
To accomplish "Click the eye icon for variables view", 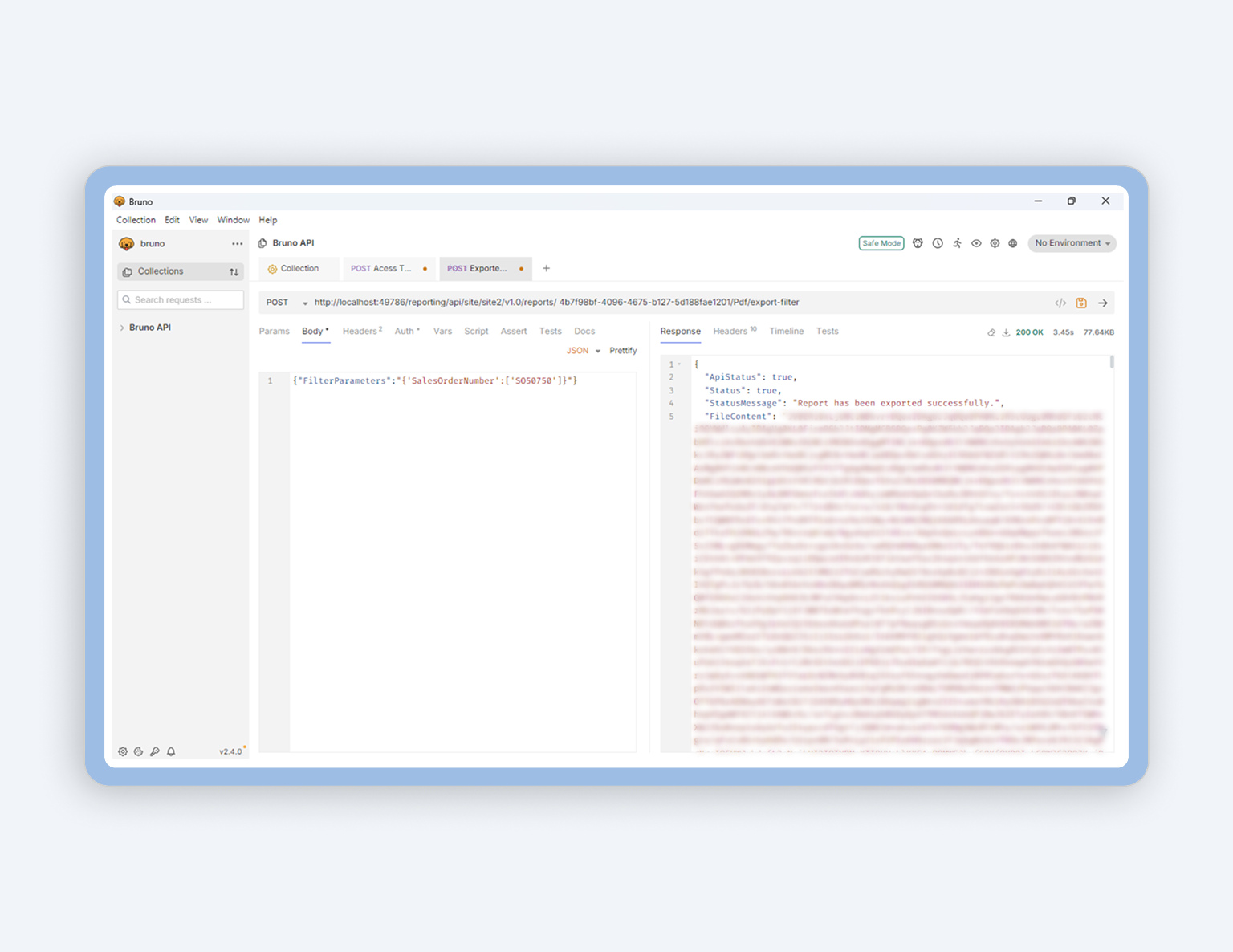I will [976, 243].
